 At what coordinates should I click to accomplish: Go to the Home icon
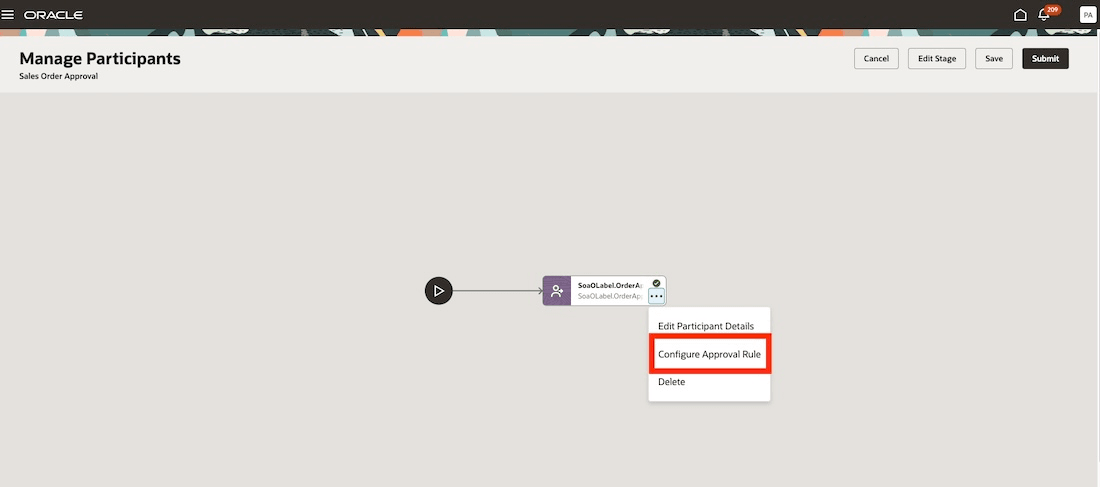tap(1020, 15)
